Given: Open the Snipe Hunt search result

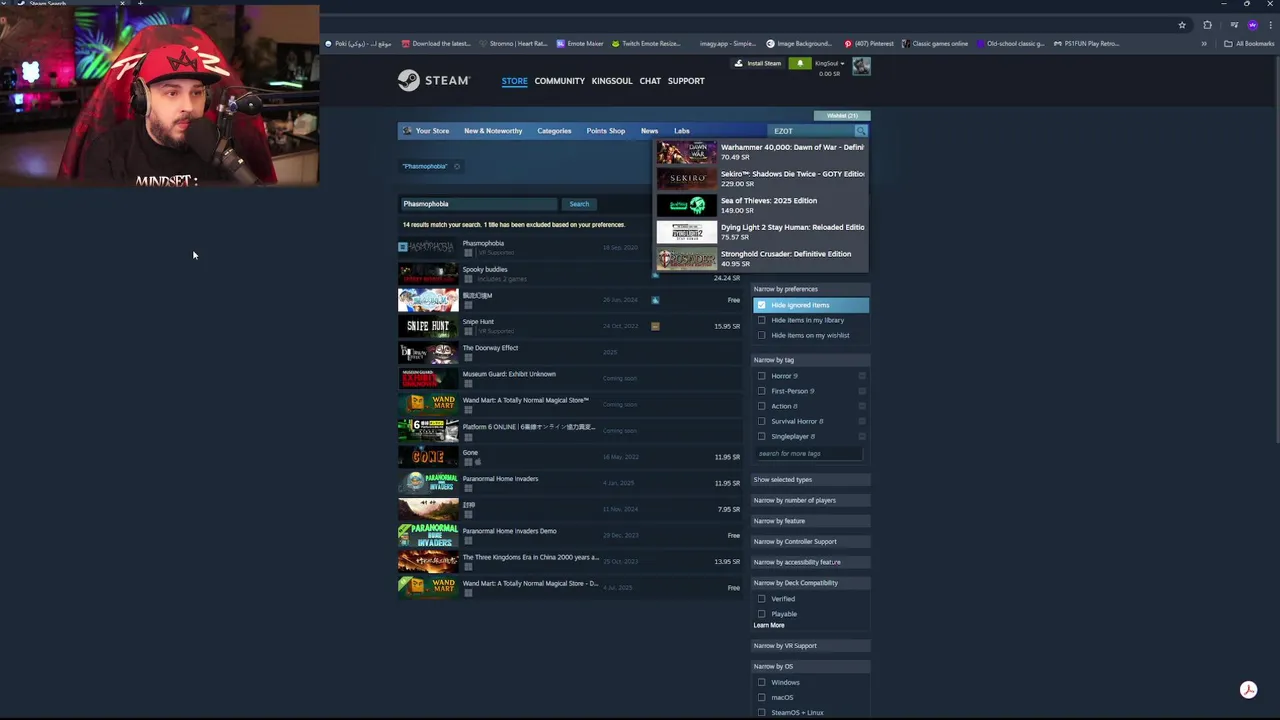Looking at the screenshot, I should 570,326.
